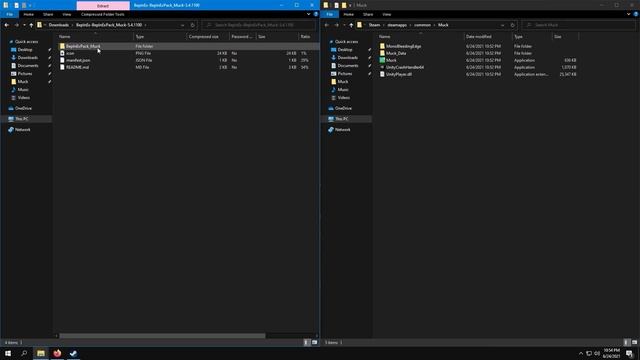640x360 pixels.
Task: Open Share tab in zip window
Action: click(48, 14)
